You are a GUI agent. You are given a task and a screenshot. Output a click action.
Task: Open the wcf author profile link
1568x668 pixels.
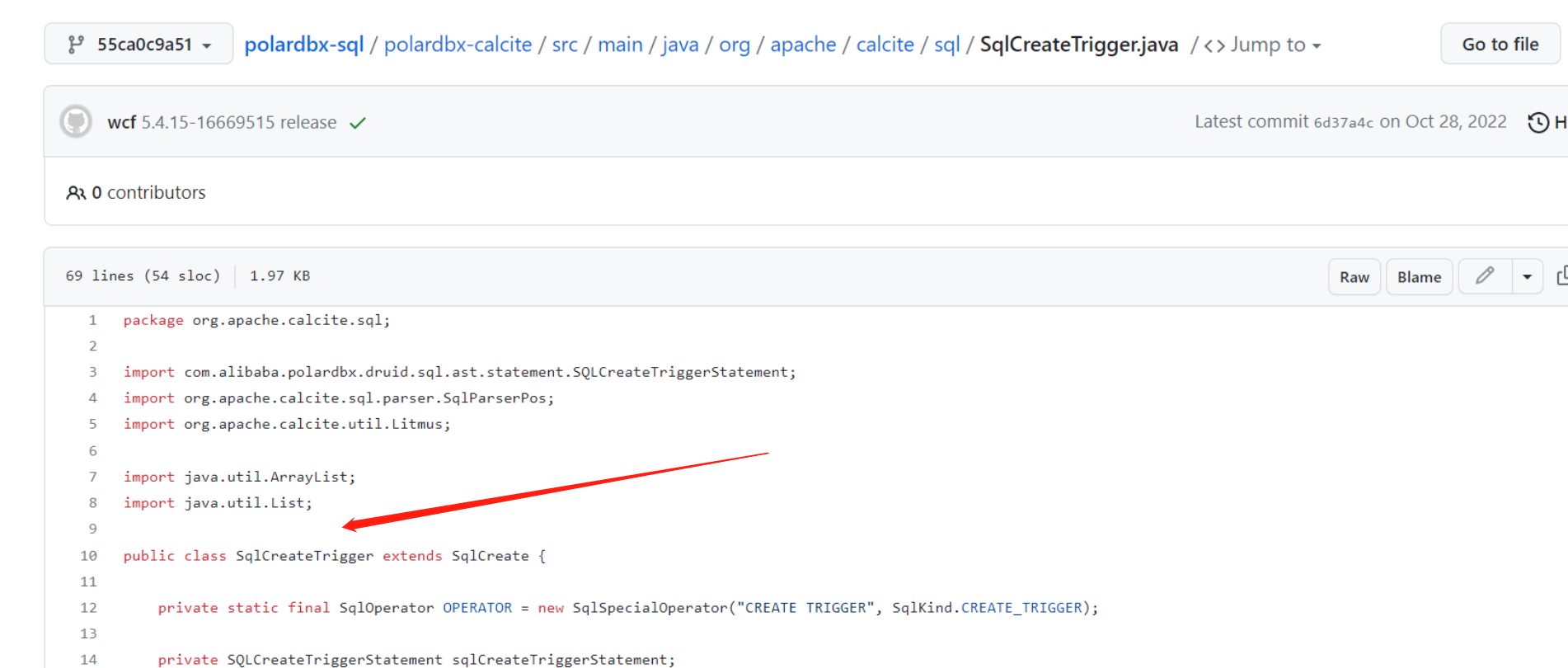(x=121, y=122)
